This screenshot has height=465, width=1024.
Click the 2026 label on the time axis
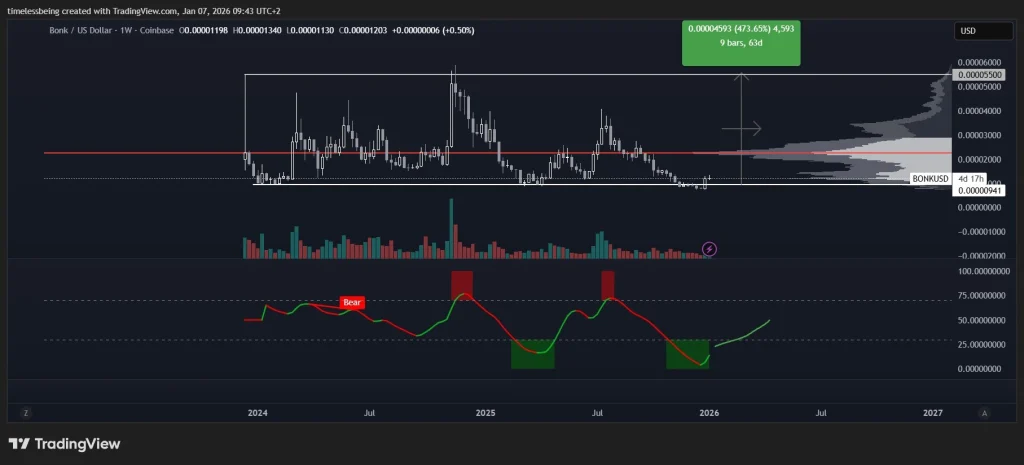(709, 412)
